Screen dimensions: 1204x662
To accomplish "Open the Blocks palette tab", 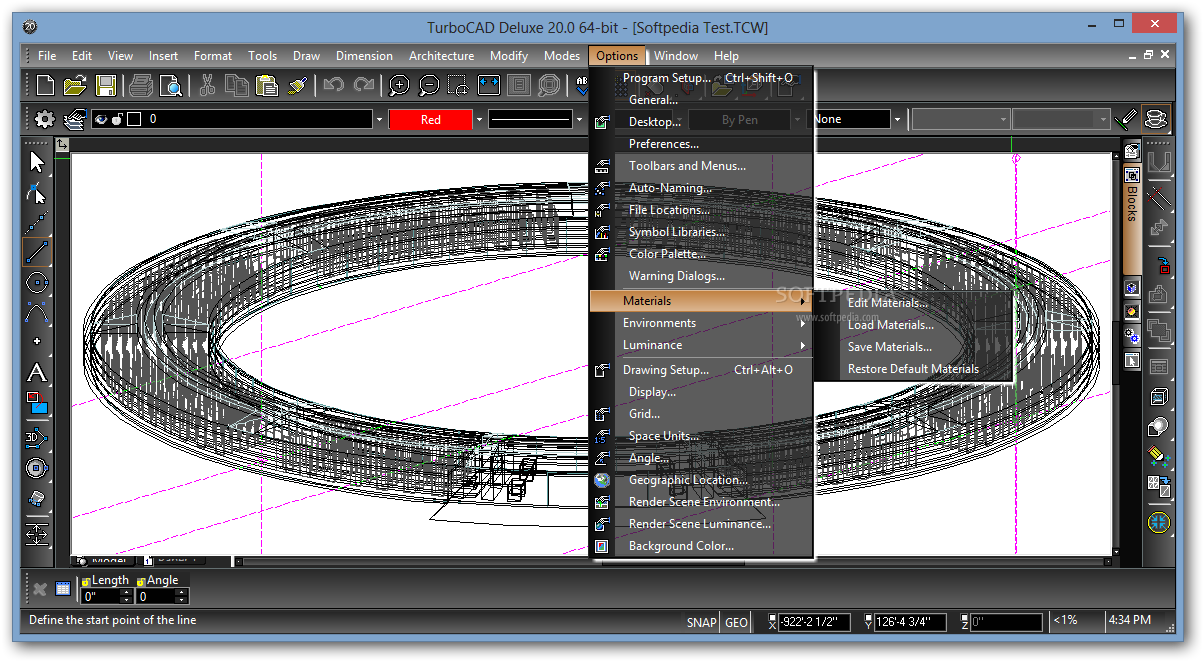I will [x=1132, y=217].
